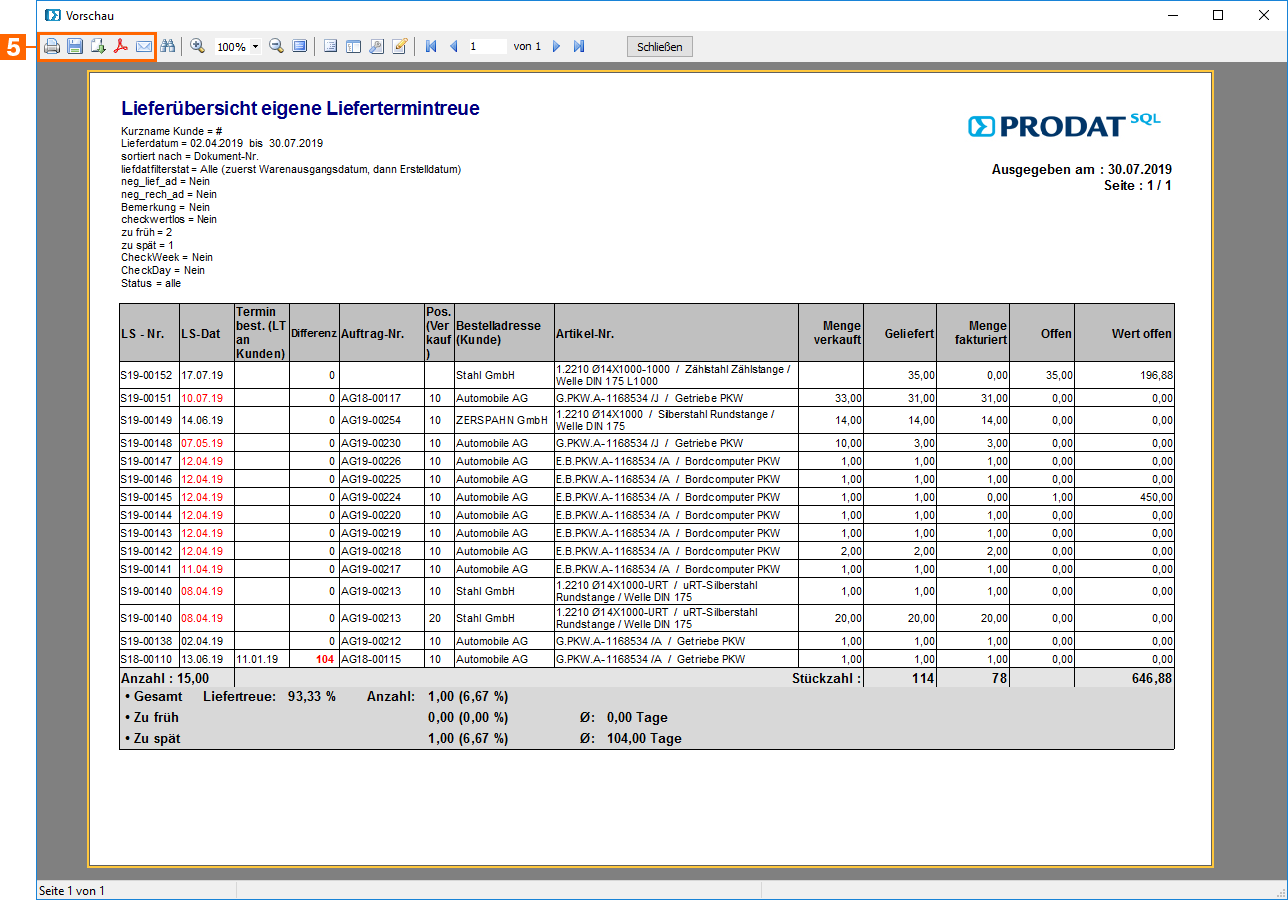
Task: Open page settings wrench icon
Action: pos(376,46)
